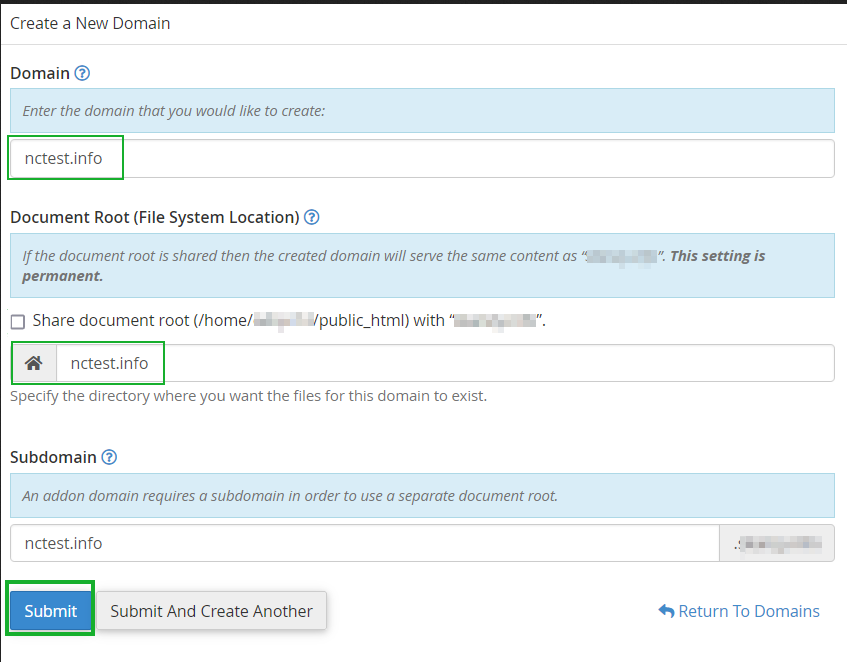Click the blurred domain suffix beside Subdomain field
The height and width of the screenshot is (662, 847).
tap(776, 543)
